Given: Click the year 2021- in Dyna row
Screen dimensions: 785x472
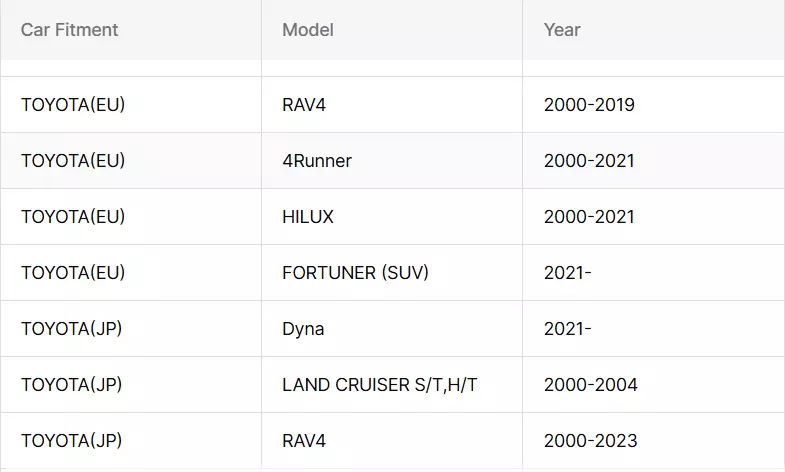Looking at the screenshot, I should click(567, 329).
